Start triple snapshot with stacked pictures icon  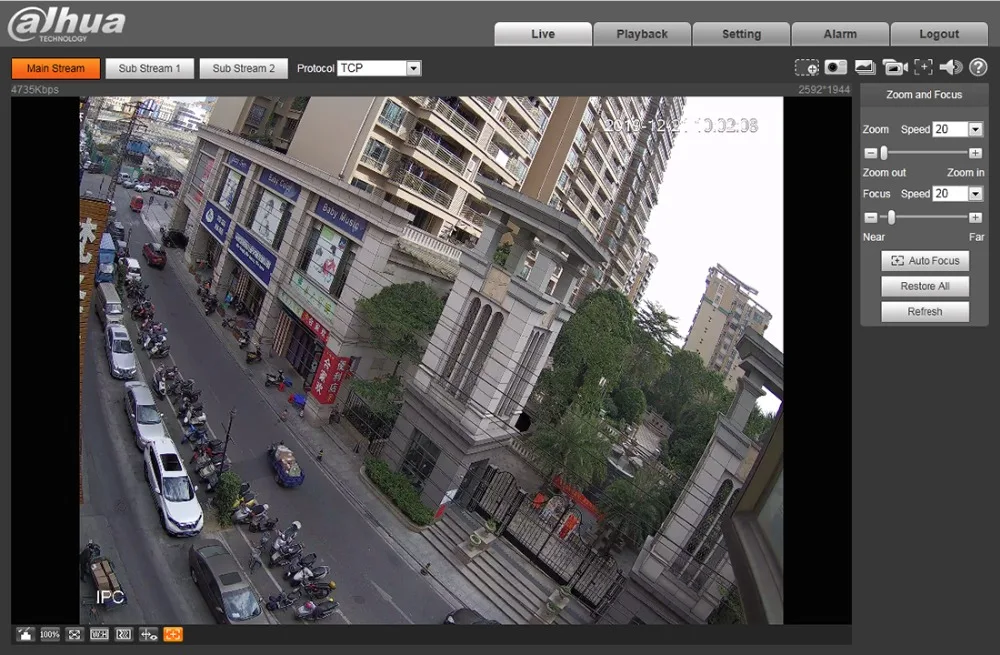point(865,67)
